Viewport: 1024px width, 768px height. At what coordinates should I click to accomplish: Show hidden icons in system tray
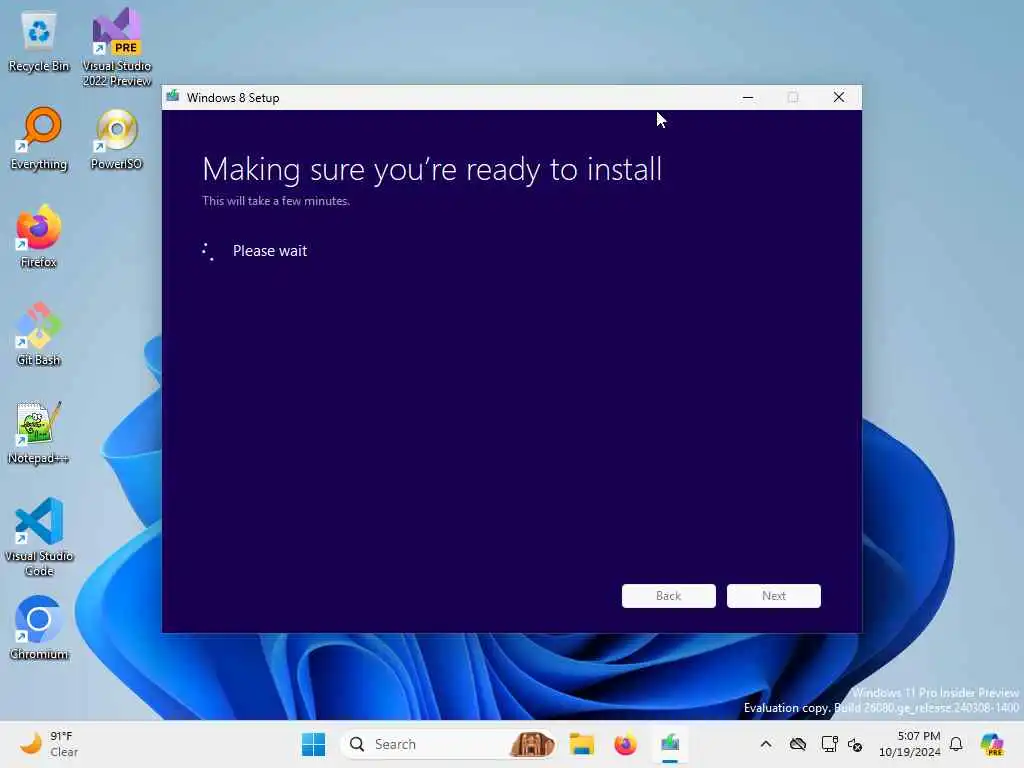coord(766,744)
